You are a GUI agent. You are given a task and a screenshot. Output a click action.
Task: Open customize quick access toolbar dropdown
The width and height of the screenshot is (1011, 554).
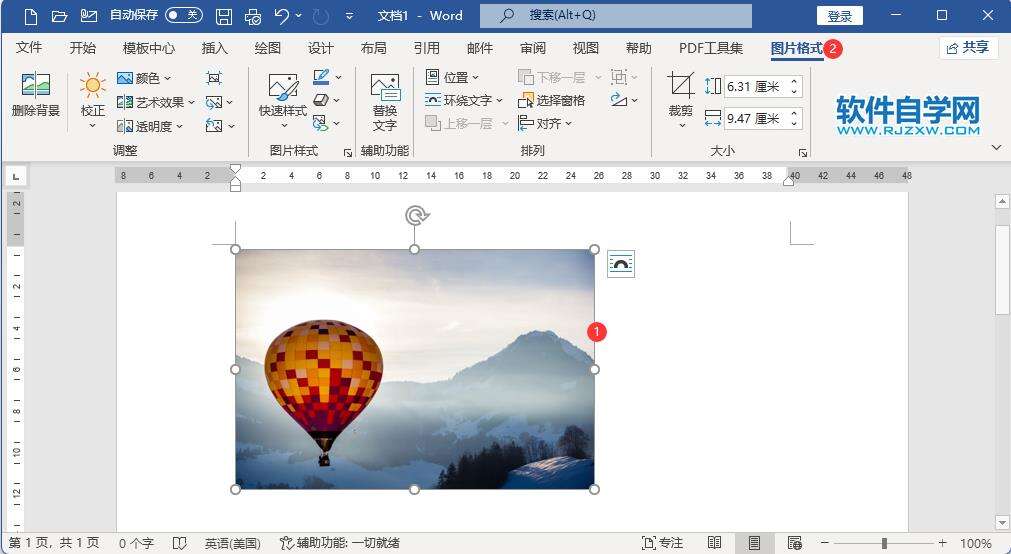click(349, 15)
